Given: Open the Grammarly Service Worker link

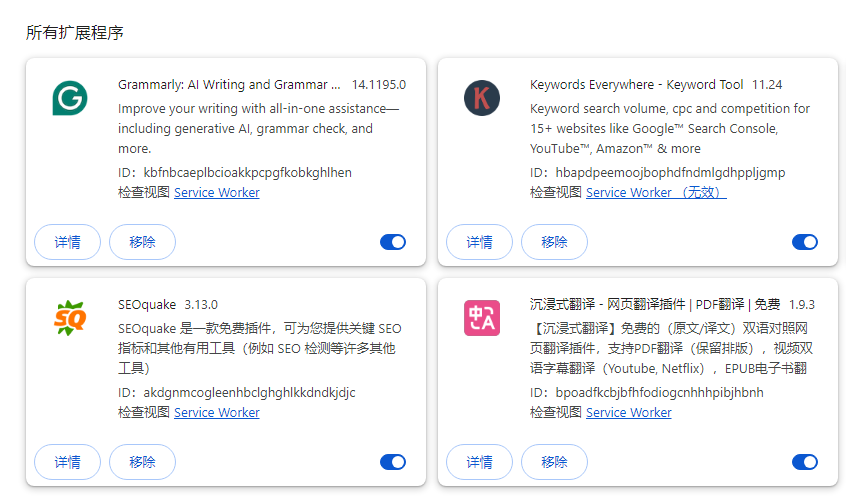Looking at the screenshot, I should (217, 193).
